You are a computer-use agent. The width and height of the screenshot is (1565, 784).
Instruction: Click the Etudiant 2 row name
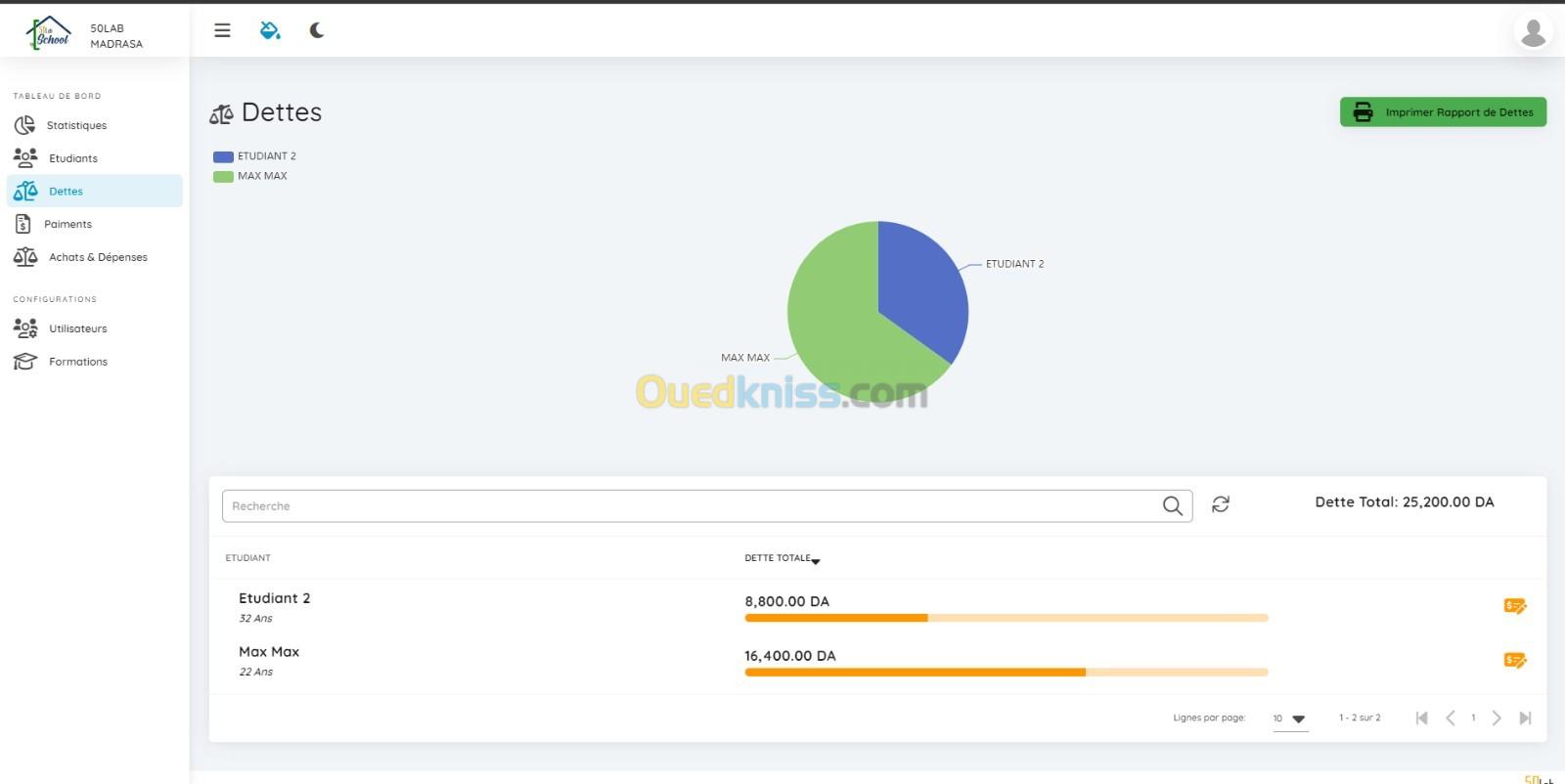[274, 598]
